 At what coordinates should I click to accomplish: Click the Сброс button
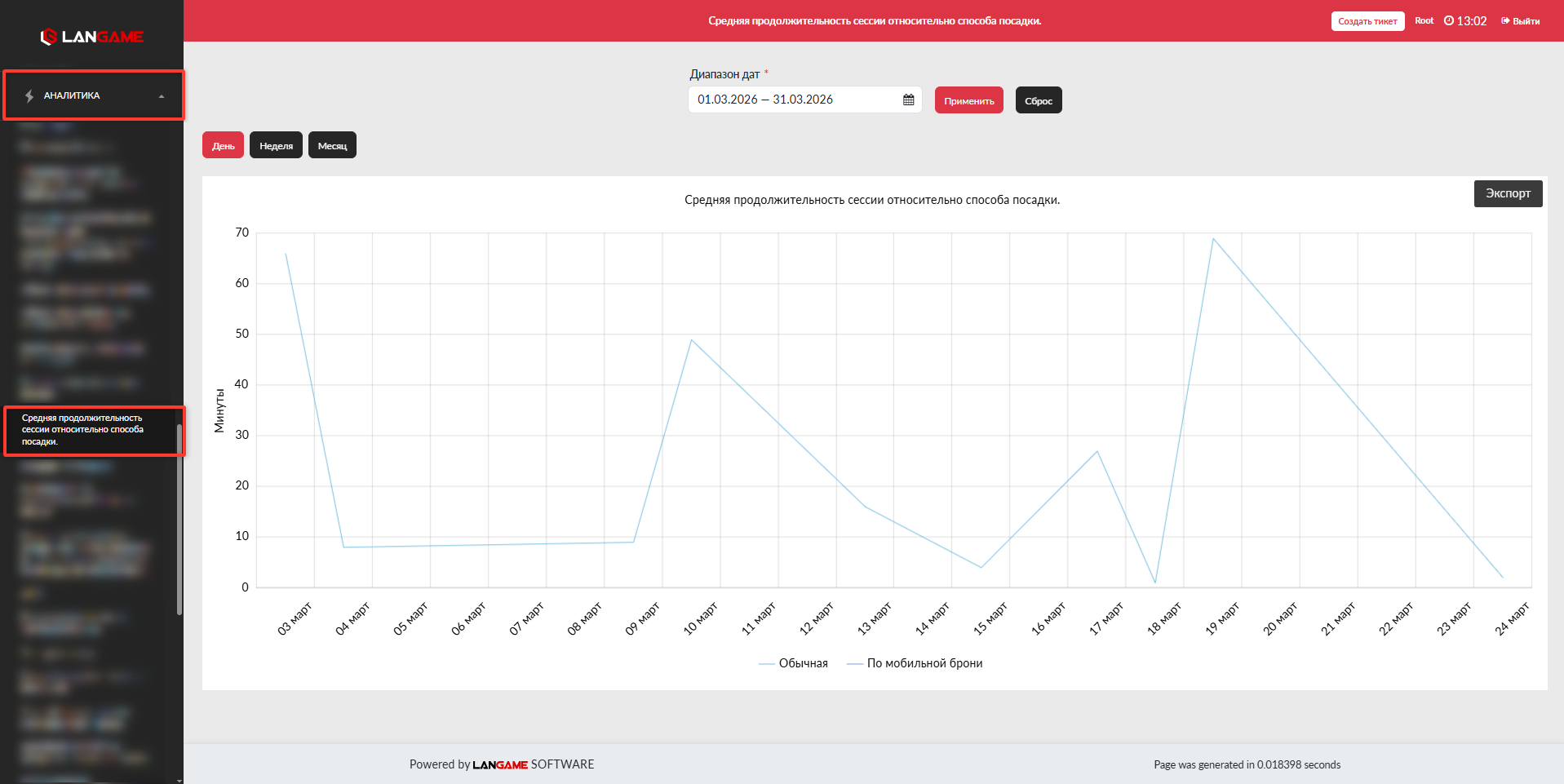click(x=1039, y=100)
